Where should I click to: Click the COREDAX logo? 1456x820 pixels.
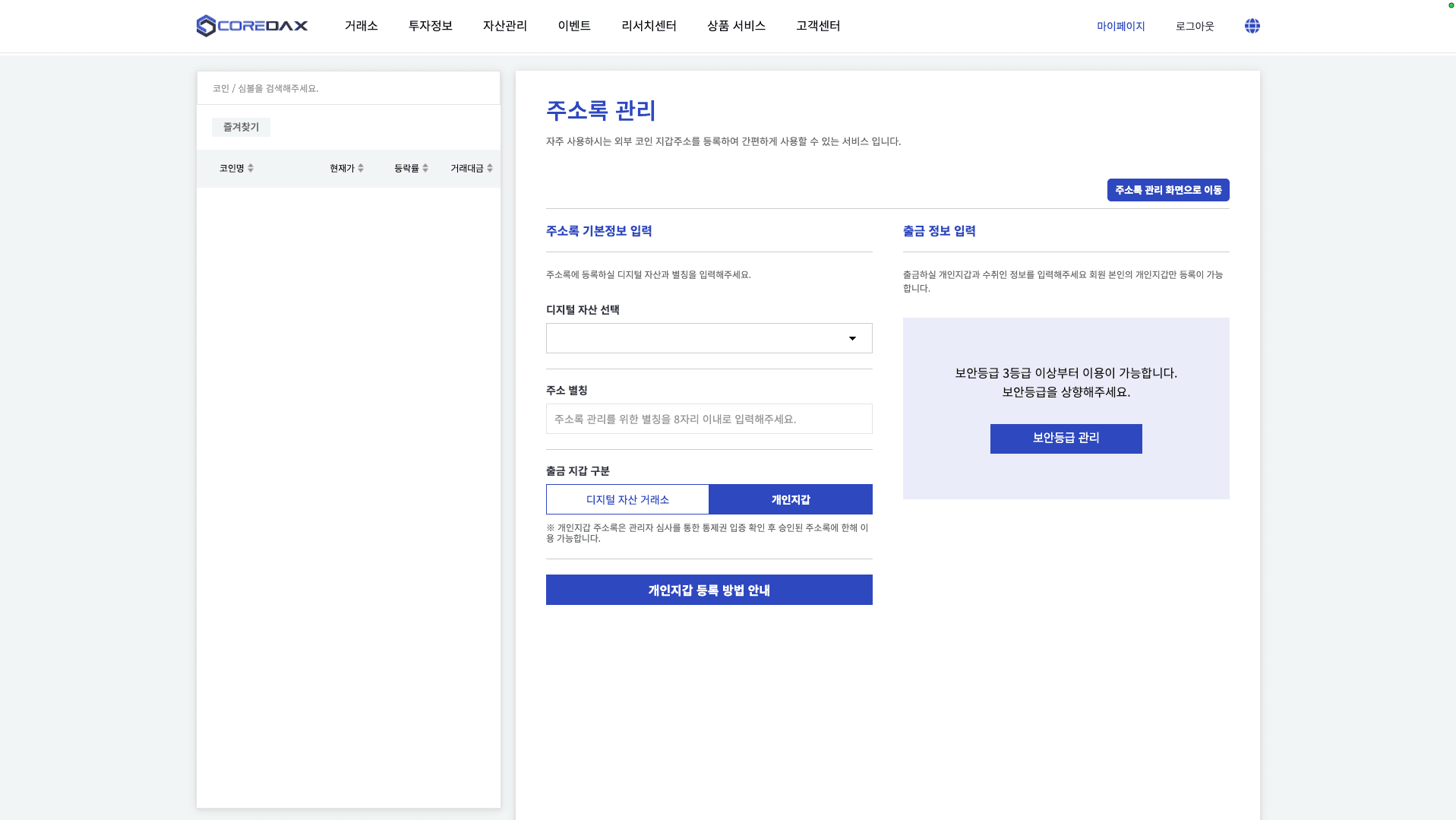[251, 26]
